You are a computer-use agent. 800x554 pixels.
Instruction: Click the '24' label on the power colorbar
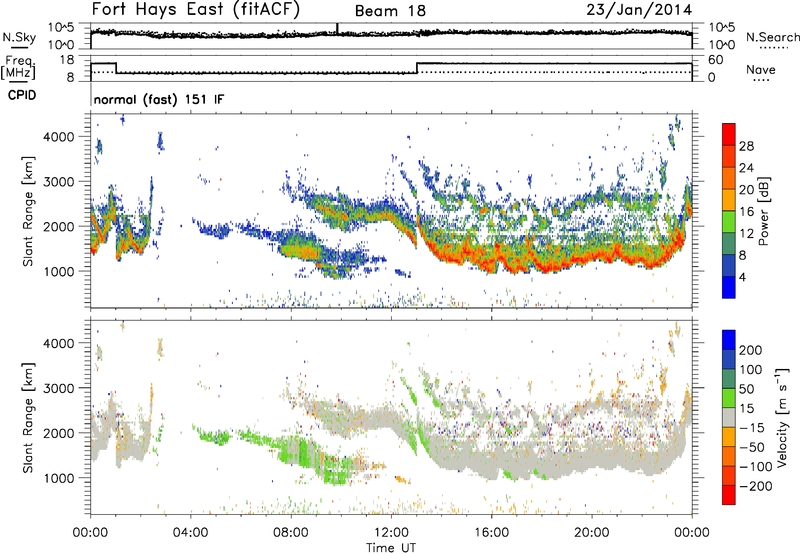click(x=746, y=168)
